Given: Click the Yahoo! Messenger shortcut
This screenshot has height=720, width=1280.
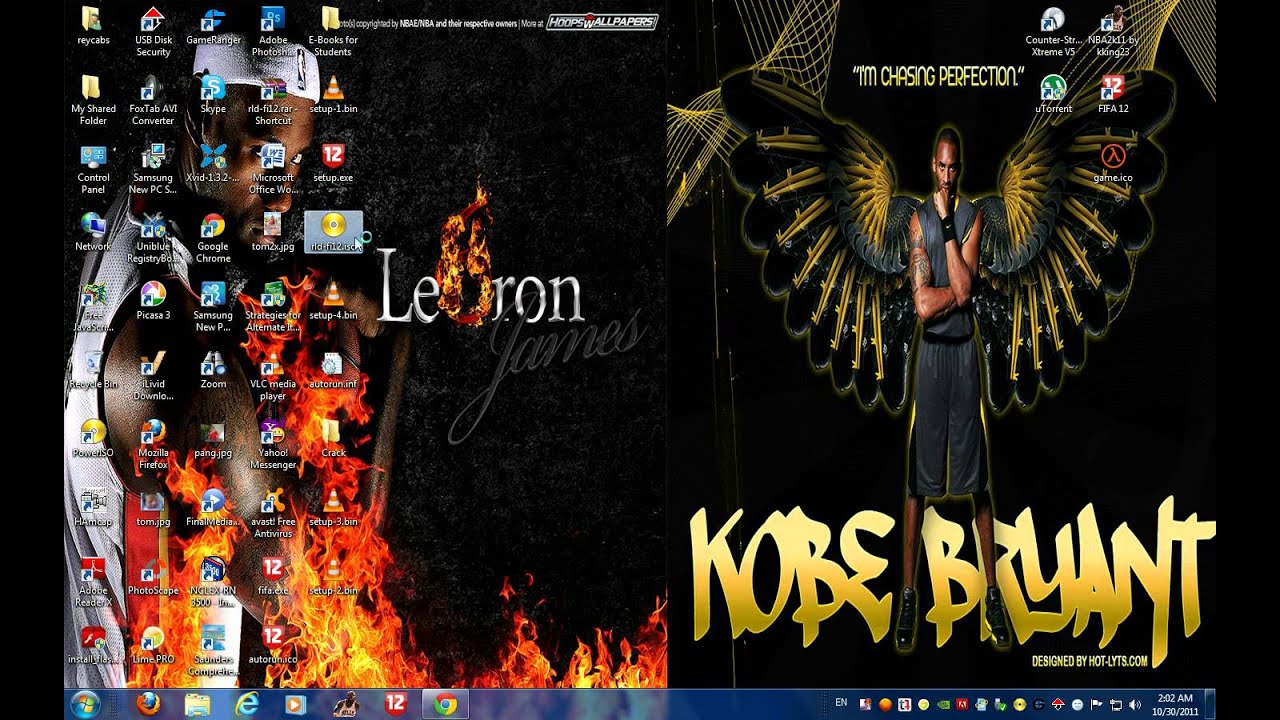Looking at the screenshot, I should 273,445.
